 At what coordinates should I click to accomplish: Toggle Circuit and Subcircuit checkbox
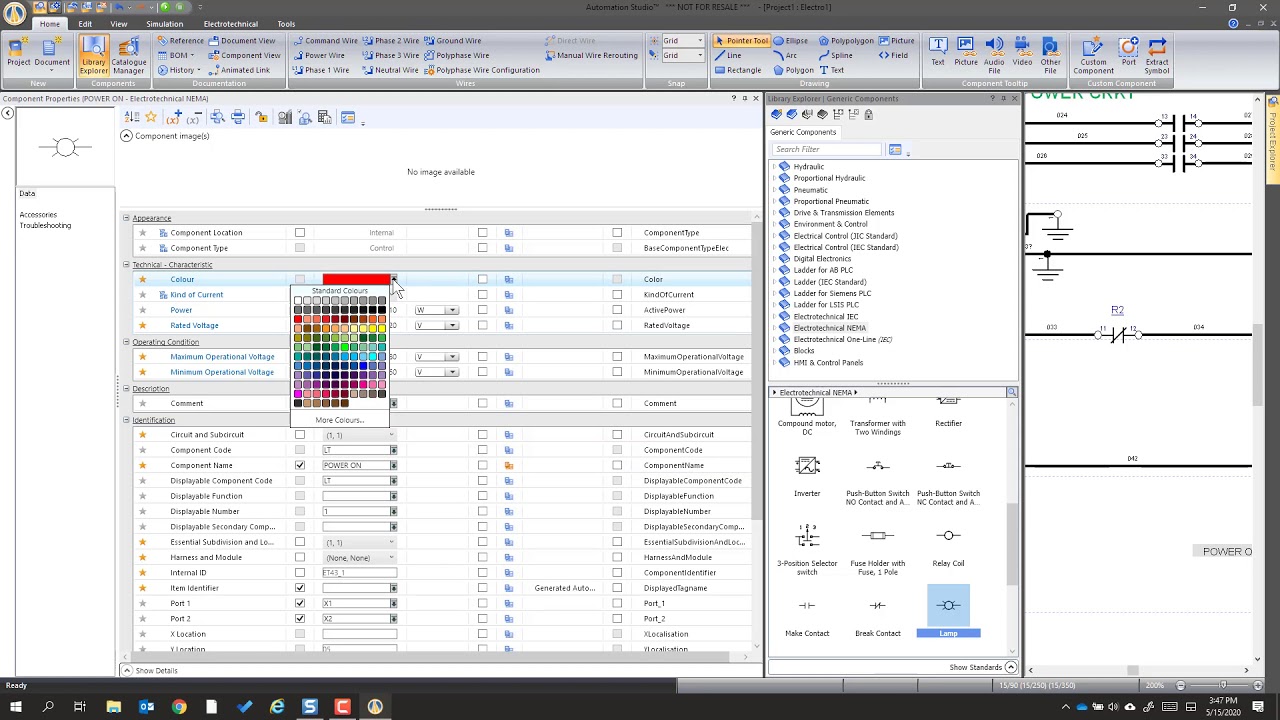tap(300, 434)
